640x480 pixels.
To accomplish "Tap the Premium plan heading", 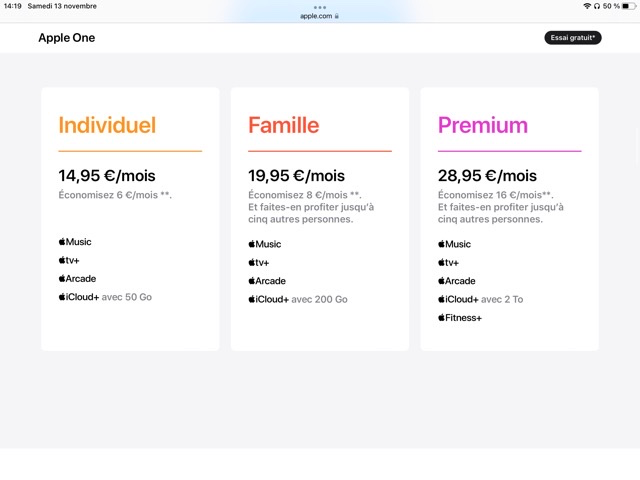I will [483, 125].
